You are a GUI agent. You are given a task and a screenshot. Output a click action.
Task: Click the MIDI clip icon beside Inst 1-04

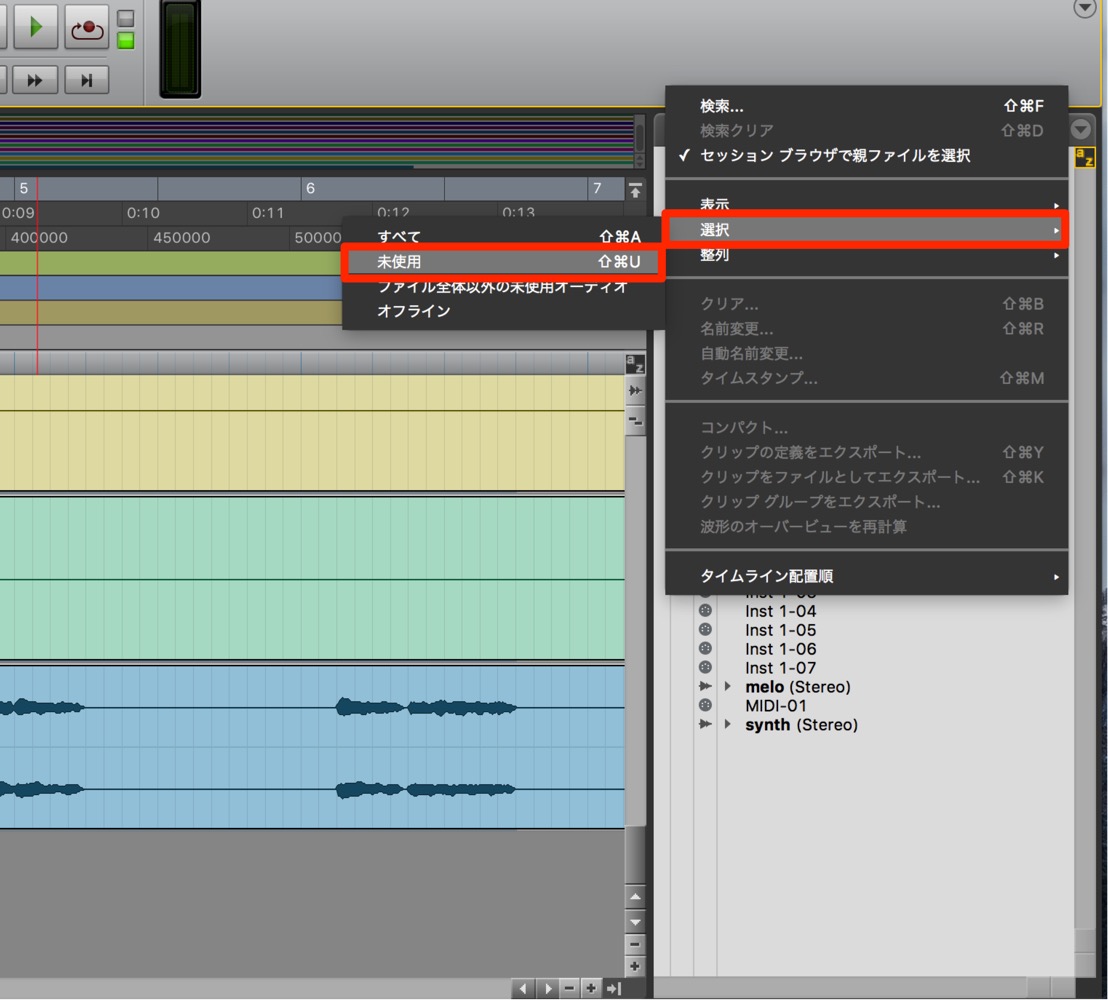coord(705,611)
